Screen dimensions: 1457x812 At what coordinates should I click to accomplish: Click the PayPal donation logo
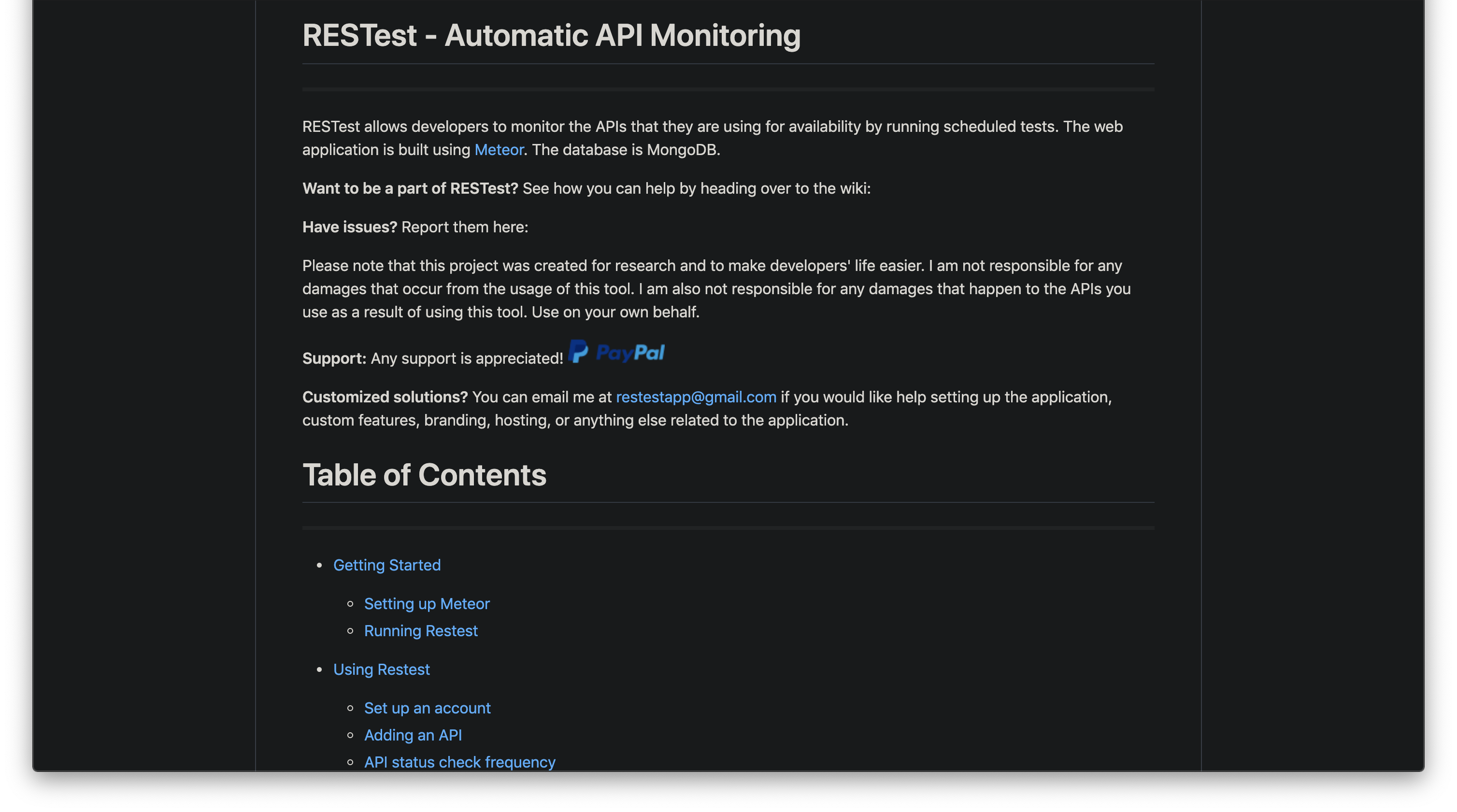(x=616, y=352)
